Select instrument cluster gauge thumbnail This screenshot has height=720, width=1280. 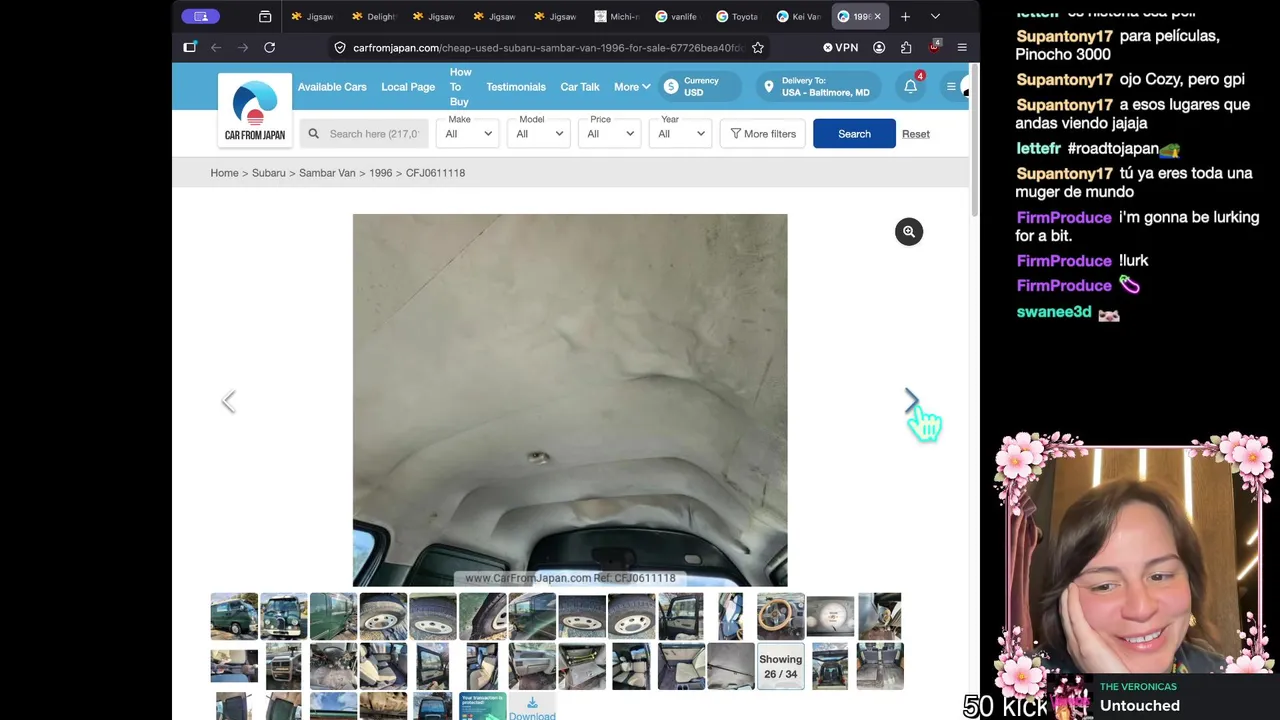(830, 616)
